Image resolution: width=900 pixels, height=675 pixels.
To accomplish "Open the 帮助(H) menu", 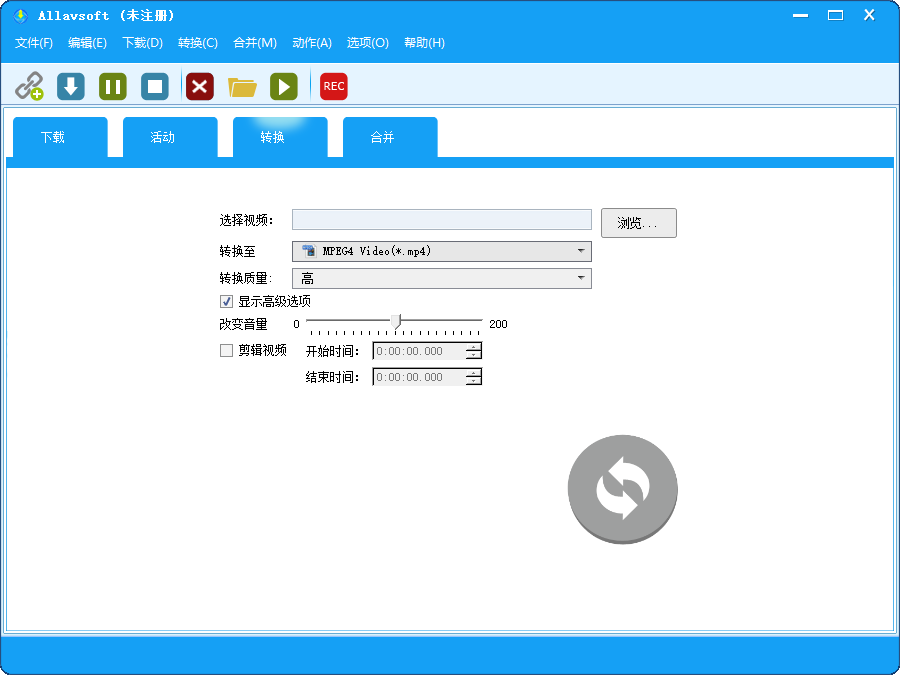I will pyautogui.click(x=424, y=43).
